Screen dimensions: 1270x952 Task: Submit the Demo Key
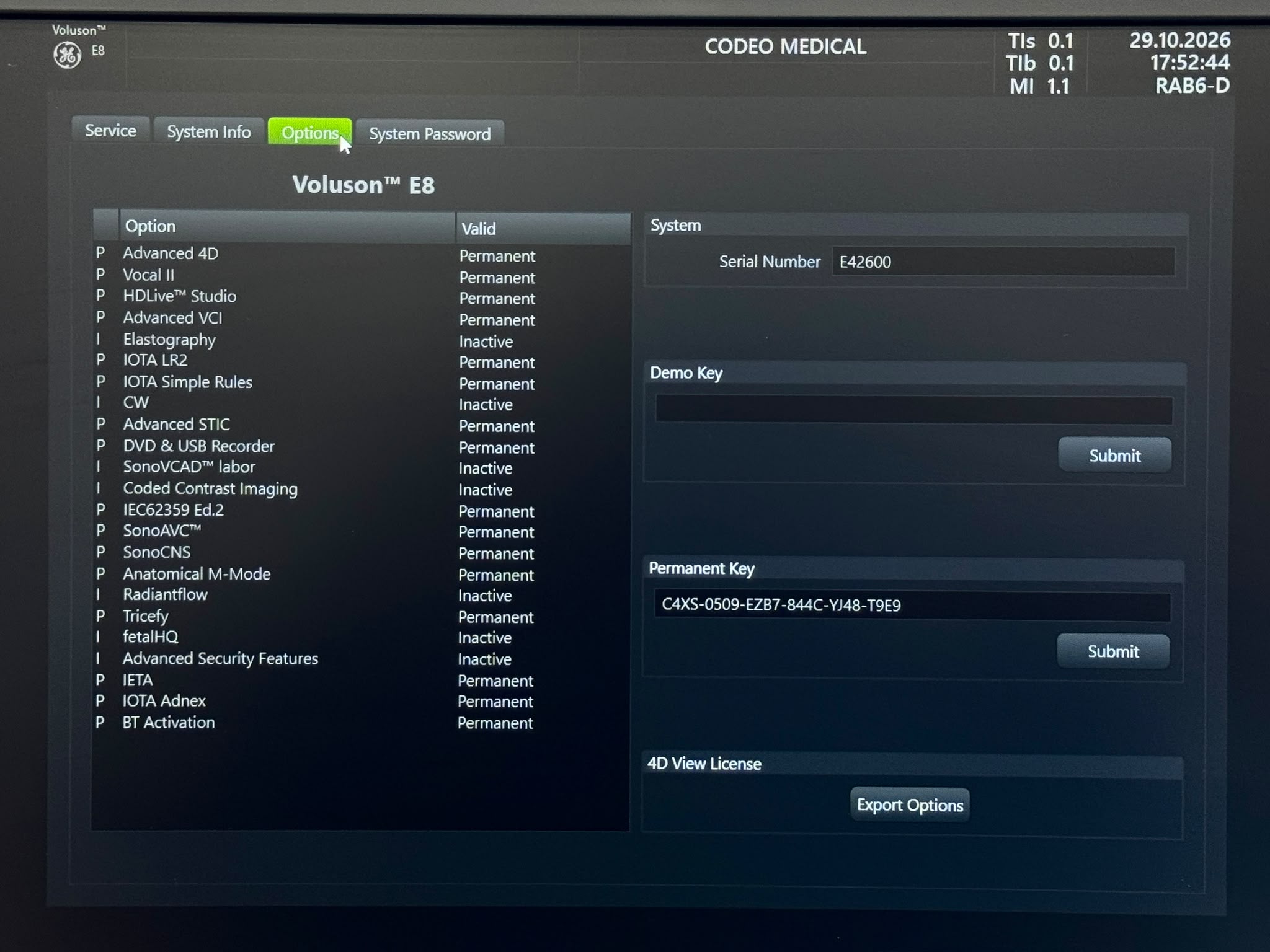point(1114,456)
